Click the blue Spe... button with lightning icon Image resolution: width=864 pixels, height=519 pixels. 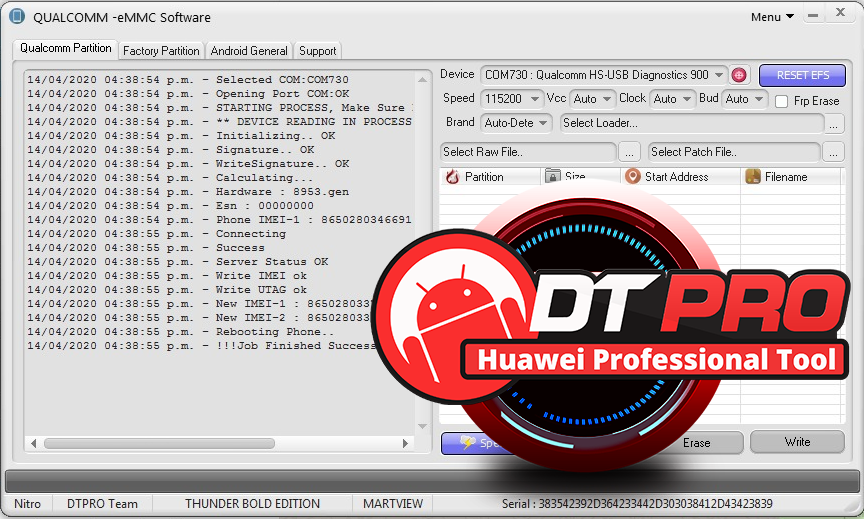click(477, 443)
